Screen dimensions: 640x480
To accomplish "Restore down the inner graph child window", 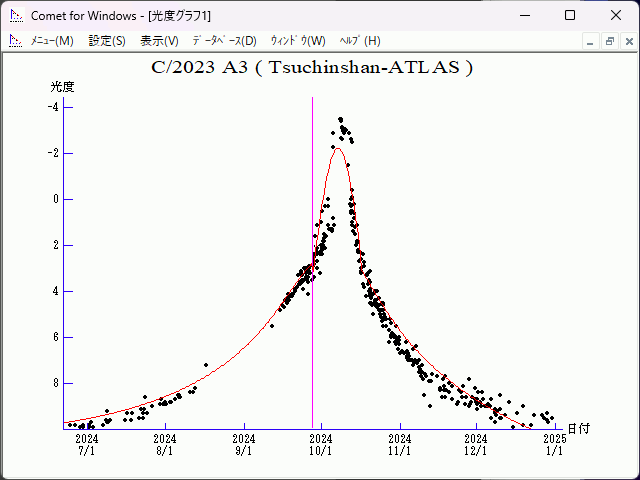I will 609,41.
